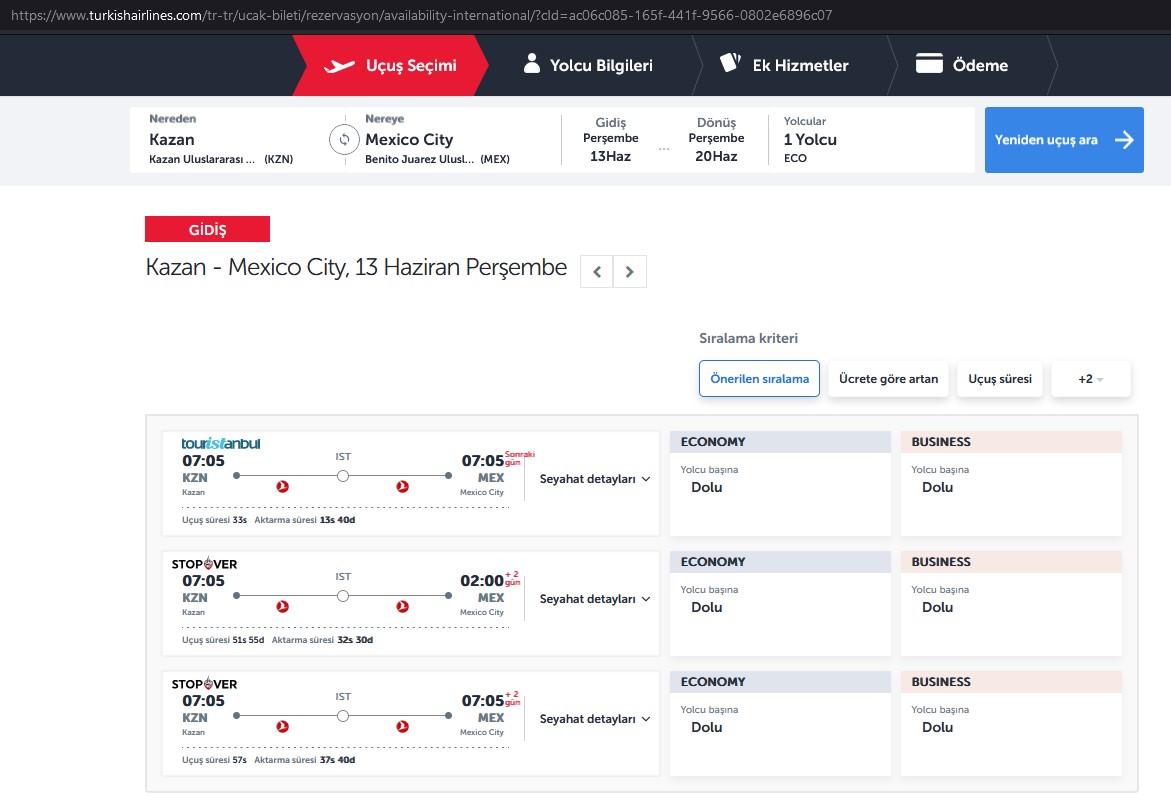The image size is (1171, 808).
Task: Select Economy fare for the 02:00 arrival flight
Action: (x=780, y=603)
